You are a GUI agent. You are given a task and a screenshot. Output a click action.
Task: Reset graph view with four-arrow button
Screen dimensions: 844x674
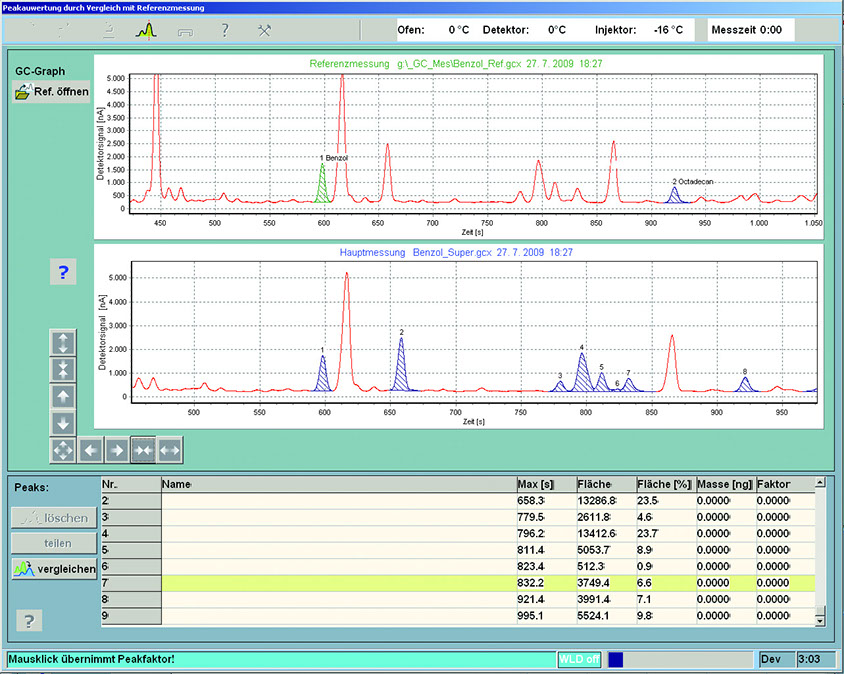pyautogui.click(x=63, y=450)
